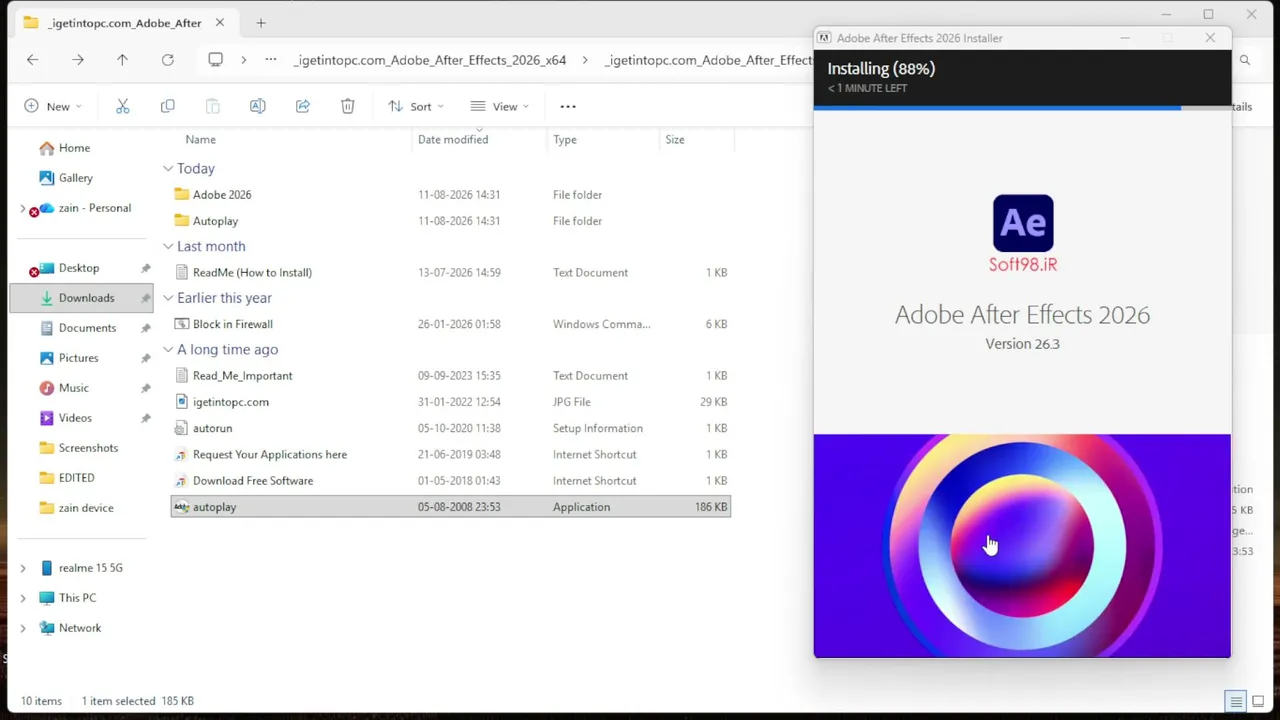
Task: Click the search magnifier icon
Action: [1245, 60]
